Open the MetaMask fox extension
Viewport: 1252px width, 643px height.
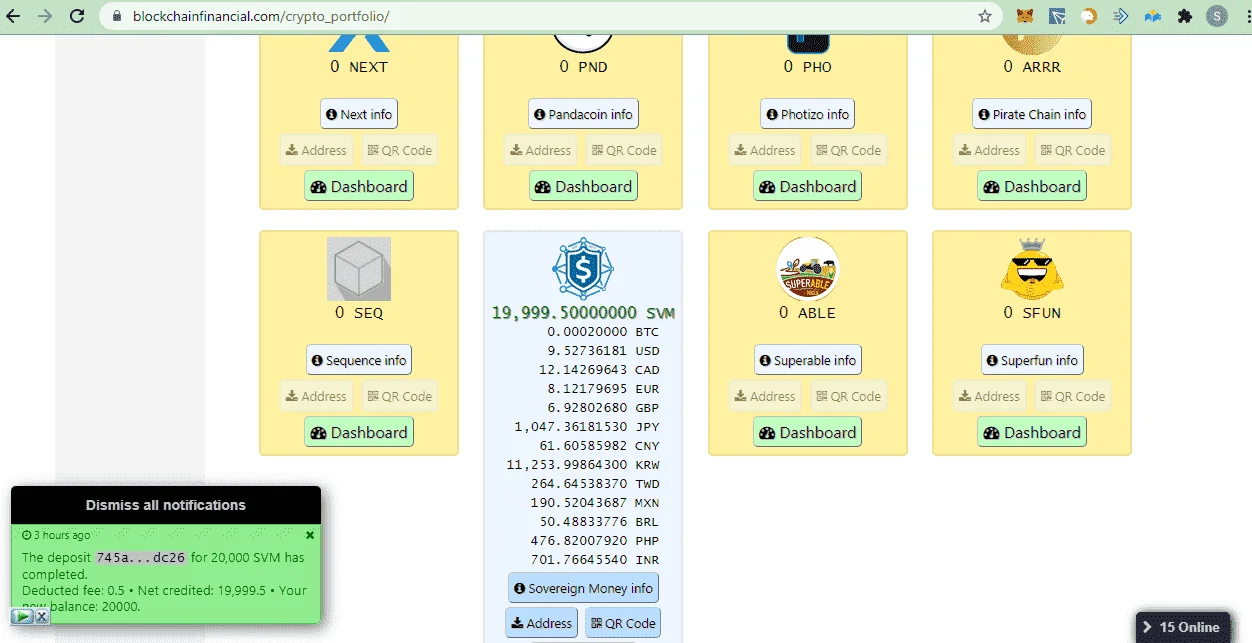tap(1025, 16)
